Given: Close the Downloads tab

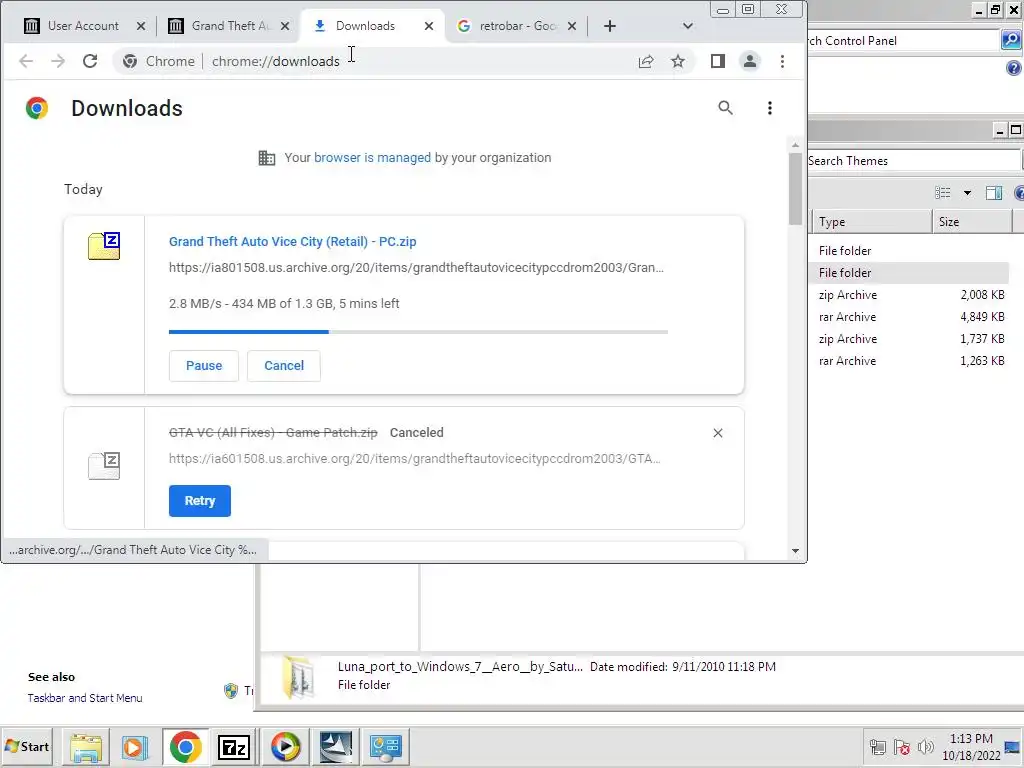Looking at the screenshot, I should click(428, 26).
